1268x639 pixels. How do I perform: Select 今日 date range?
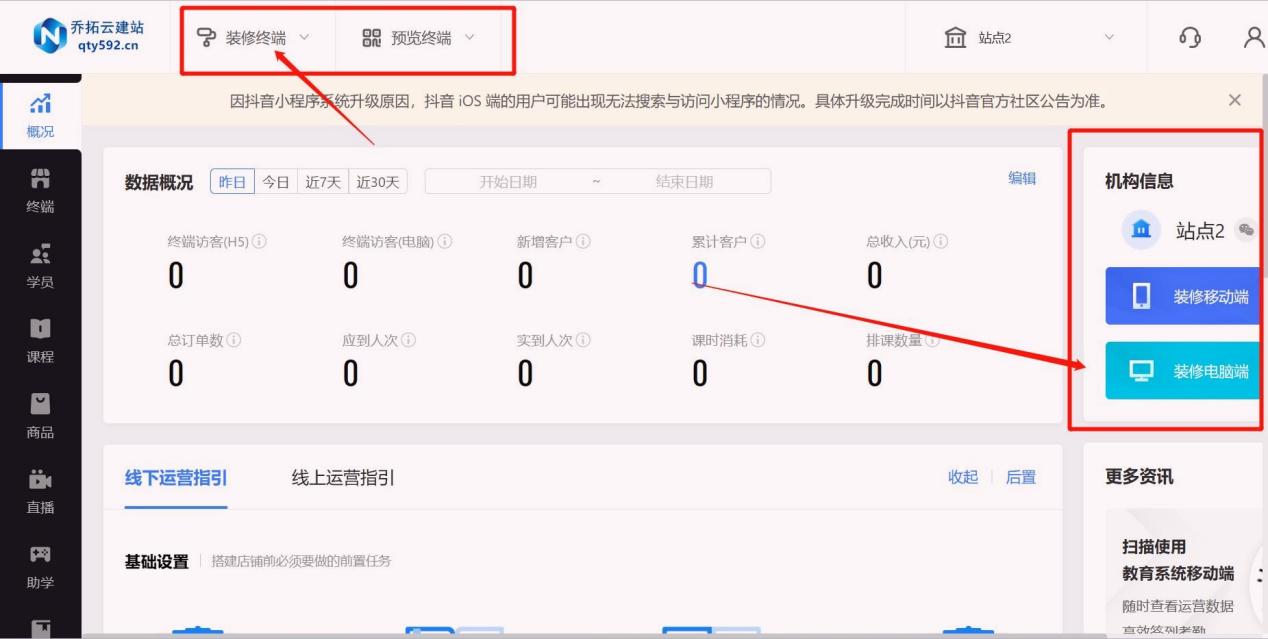(x=276, y=182)
